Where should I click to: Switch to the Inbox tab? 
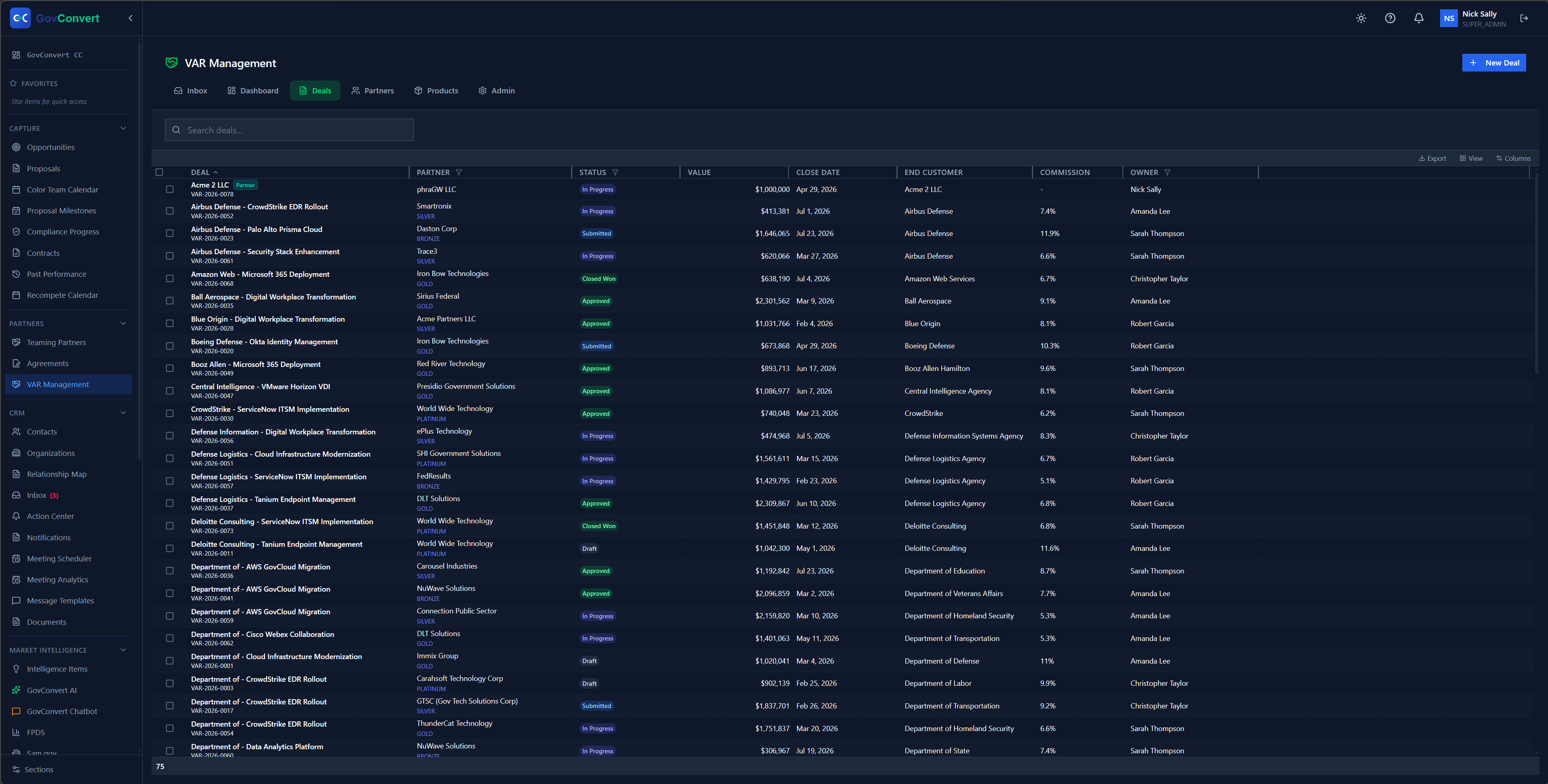(190, 91)
